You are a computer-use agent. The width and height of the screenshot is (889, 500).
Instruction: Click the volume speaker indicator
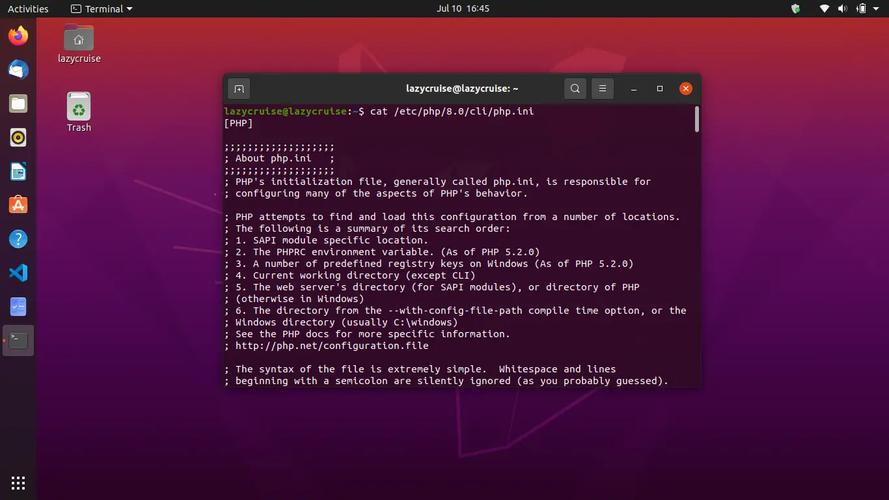click(x=843, y=9)
